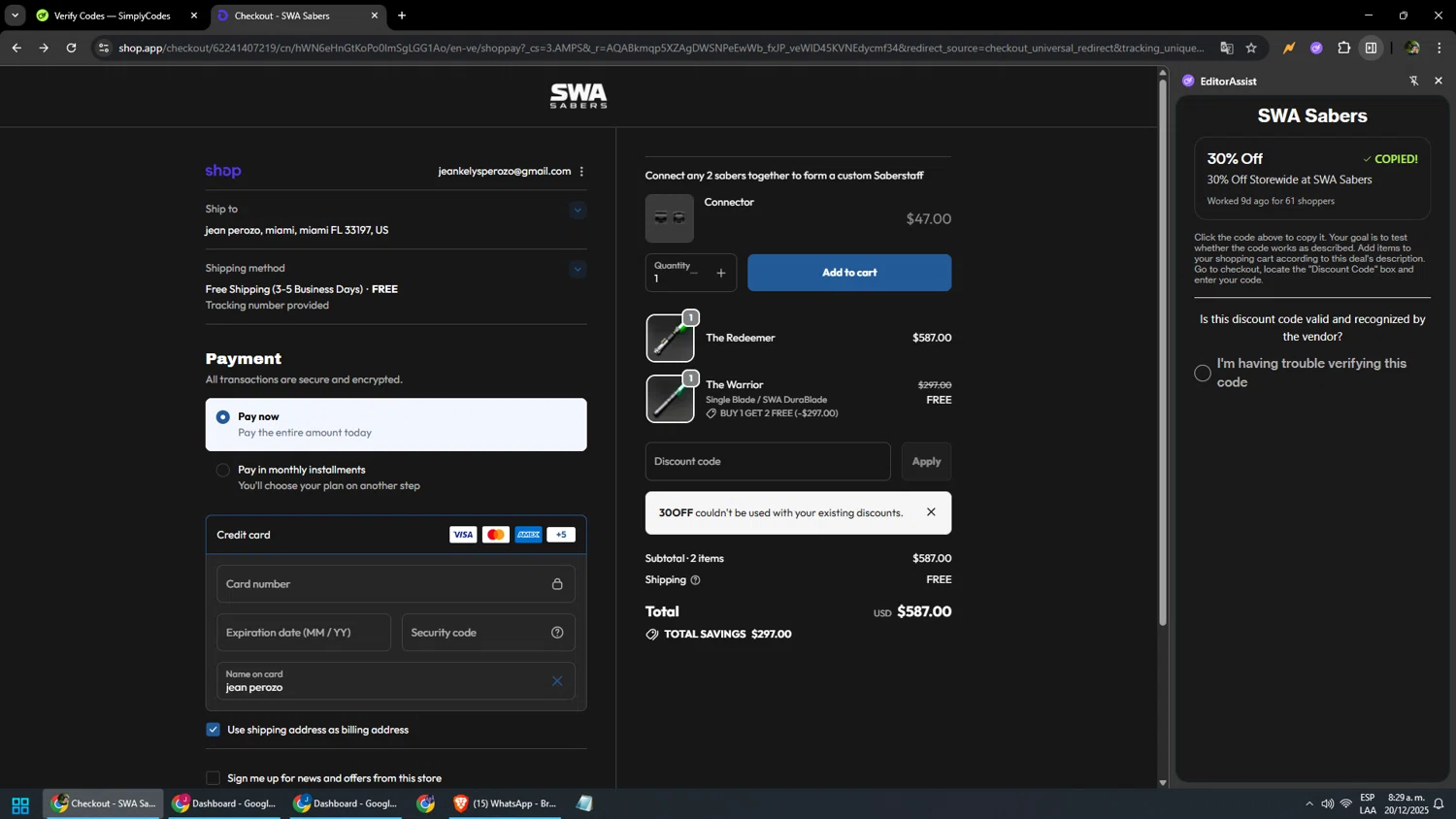Open site information icon in address bar
This screenshot has width=1456, height=819.
tap(104, 48)
